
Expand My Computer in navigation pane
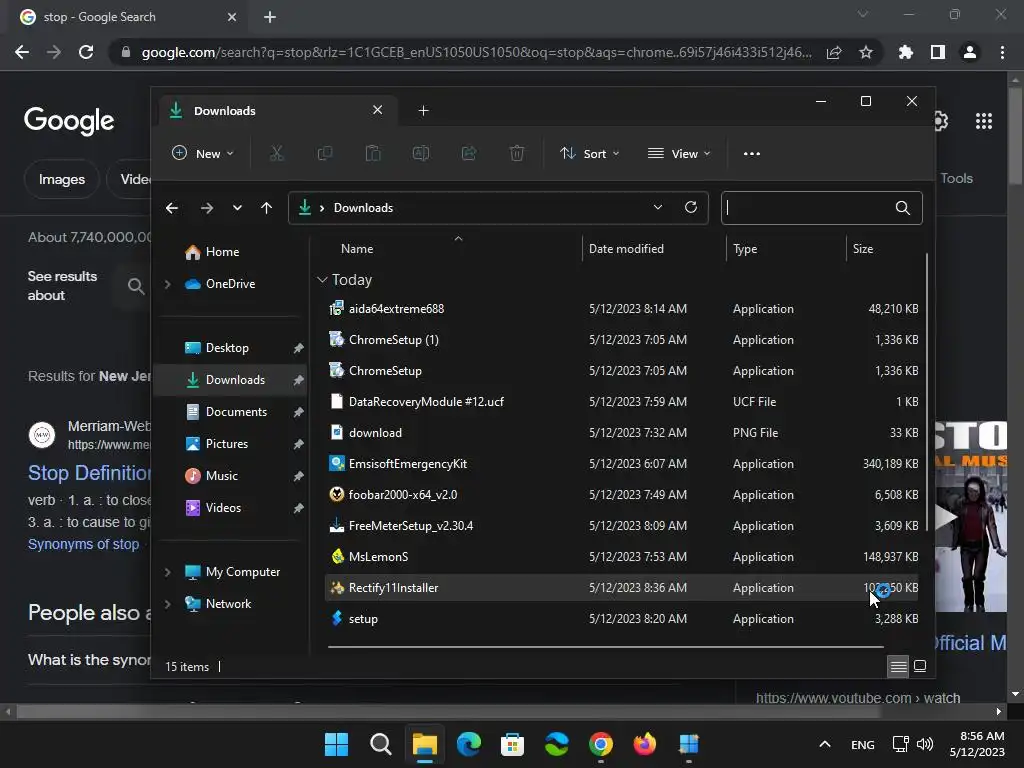pos(167,572)
